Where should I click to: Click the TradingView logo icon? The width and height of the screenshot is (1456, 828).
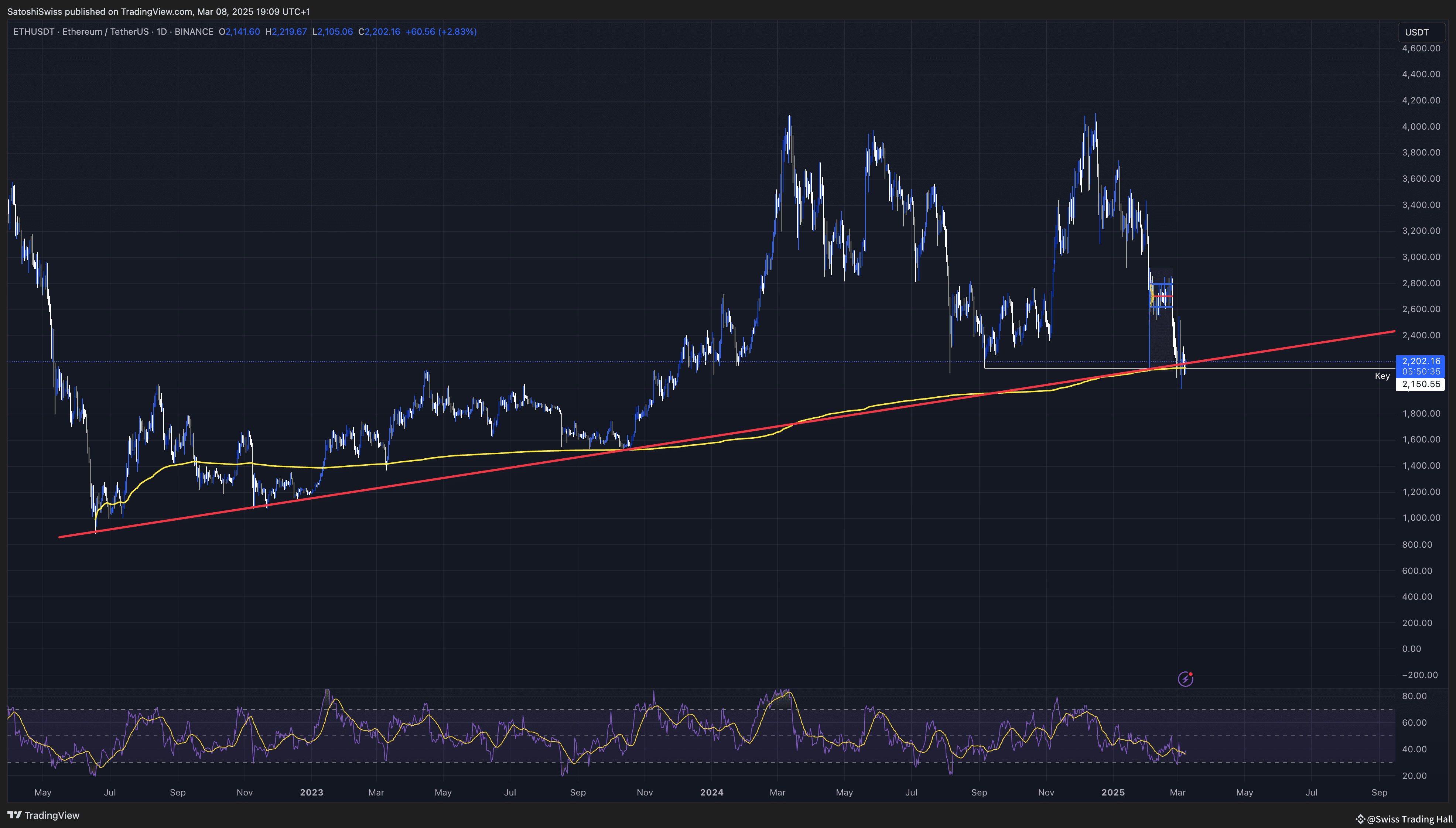pyautogui.click(x=14, y=815)
